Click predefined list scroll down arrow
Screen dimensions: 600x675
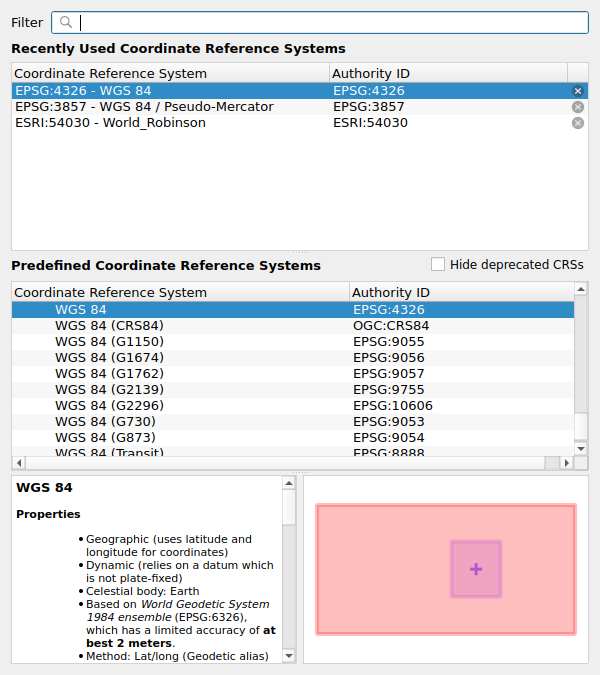click(x=581, y=449)
